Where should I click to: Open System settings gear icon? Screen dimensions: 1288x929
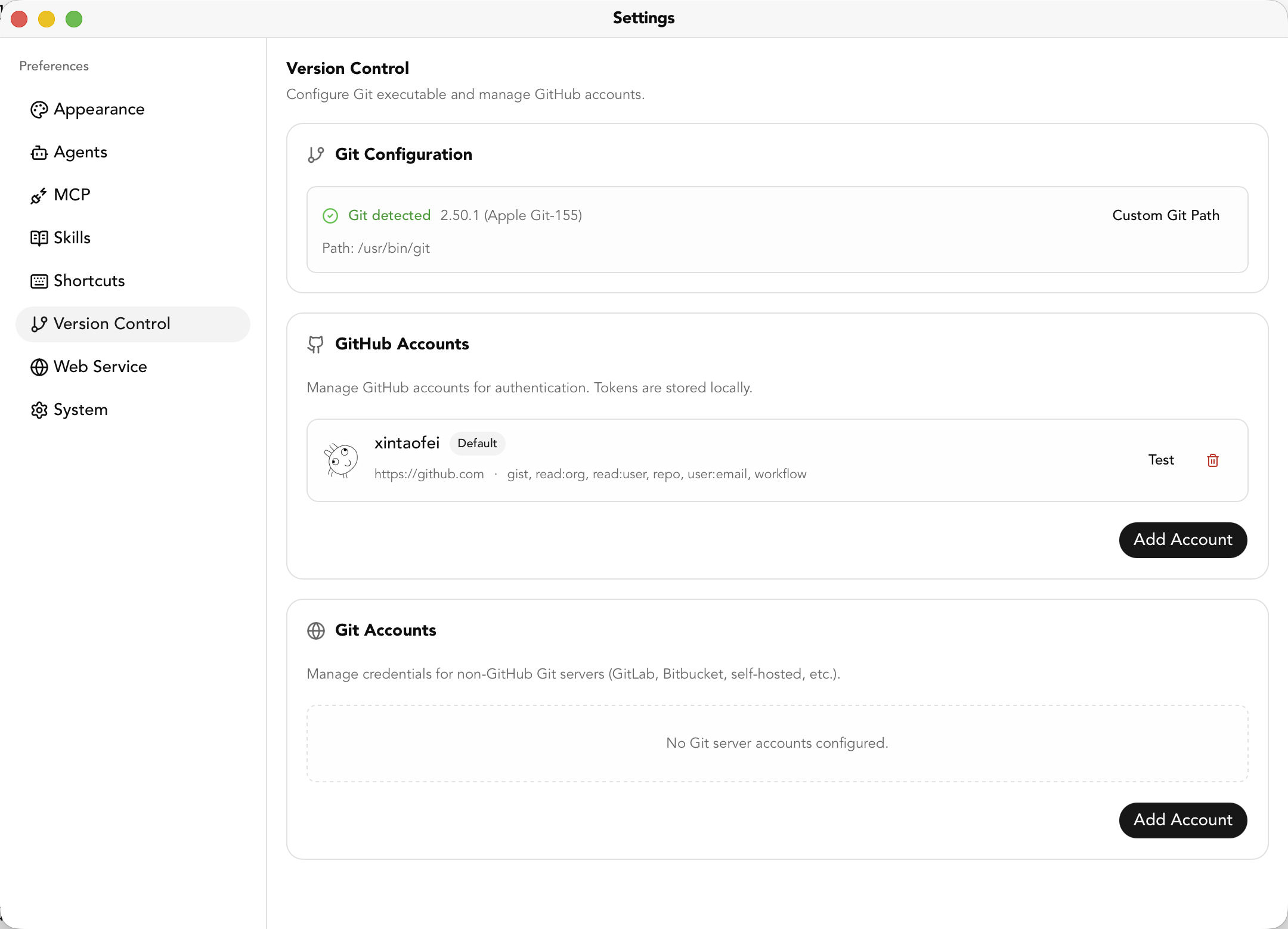(39, 410)
